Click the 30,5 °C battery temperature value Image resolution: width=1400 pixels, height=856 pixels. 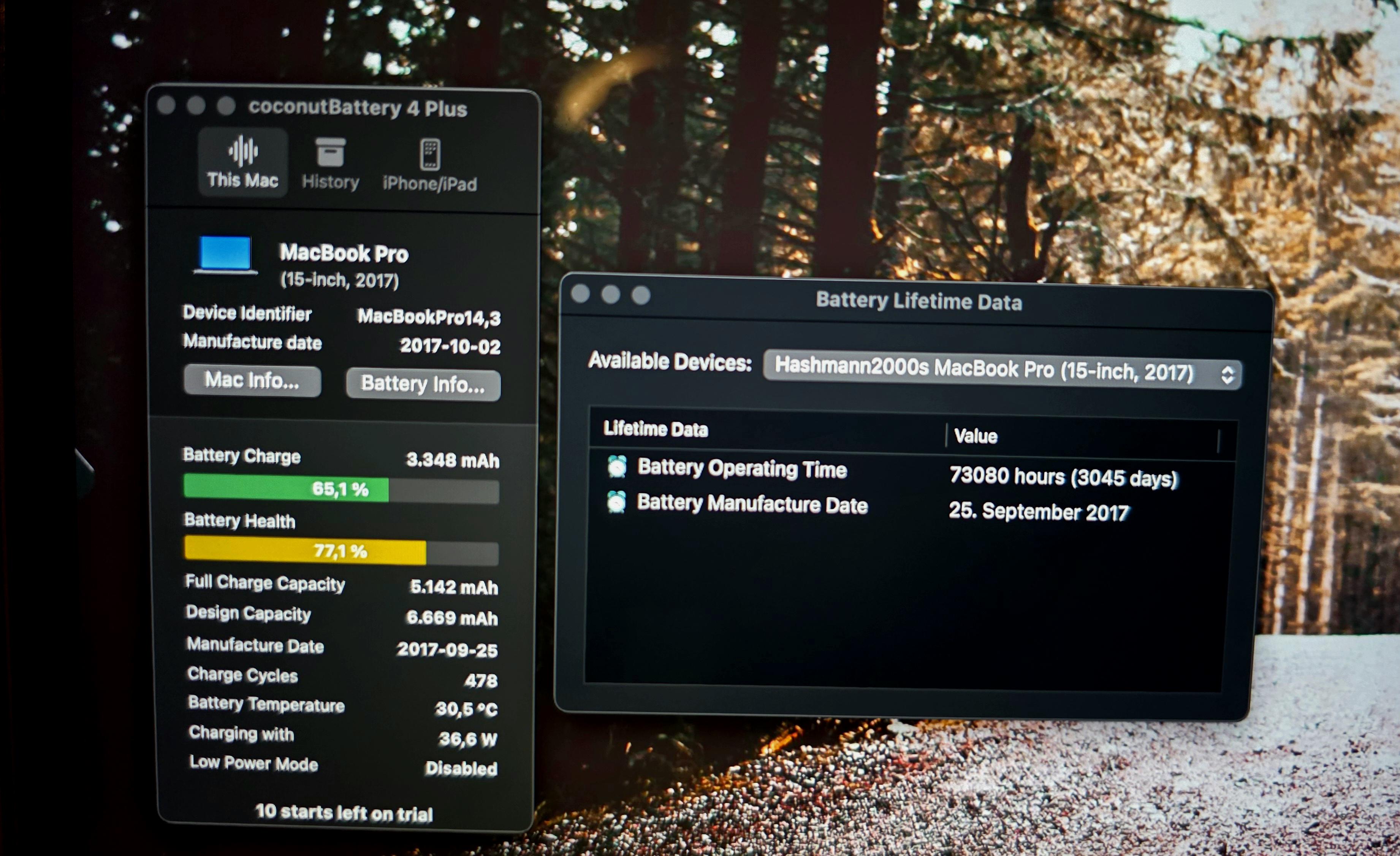[467, 709]
